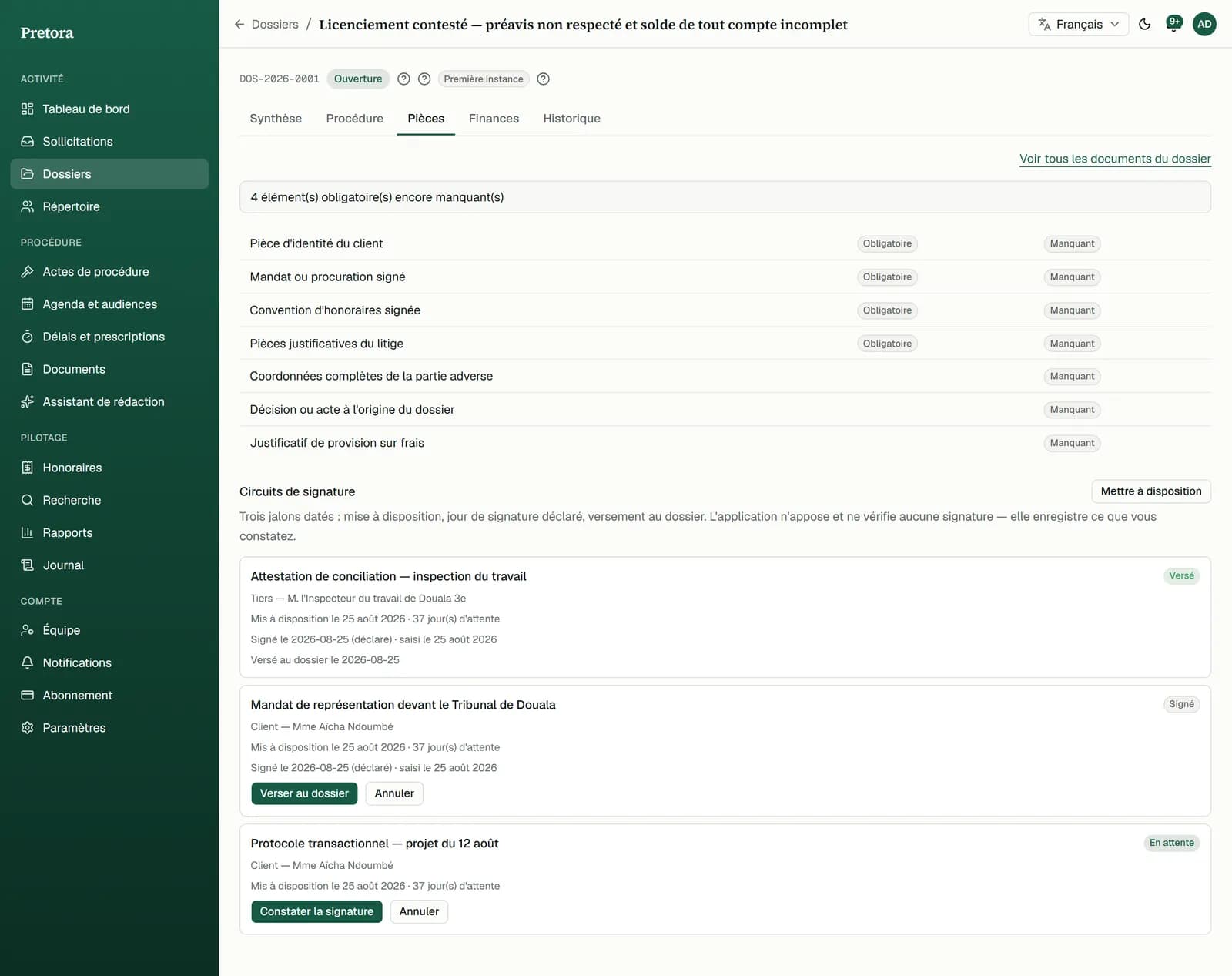Viewport: 1232px width, 976px height.
Task: Open the Agenda et audiences calendar icon
Action: (x=27, y=304)
